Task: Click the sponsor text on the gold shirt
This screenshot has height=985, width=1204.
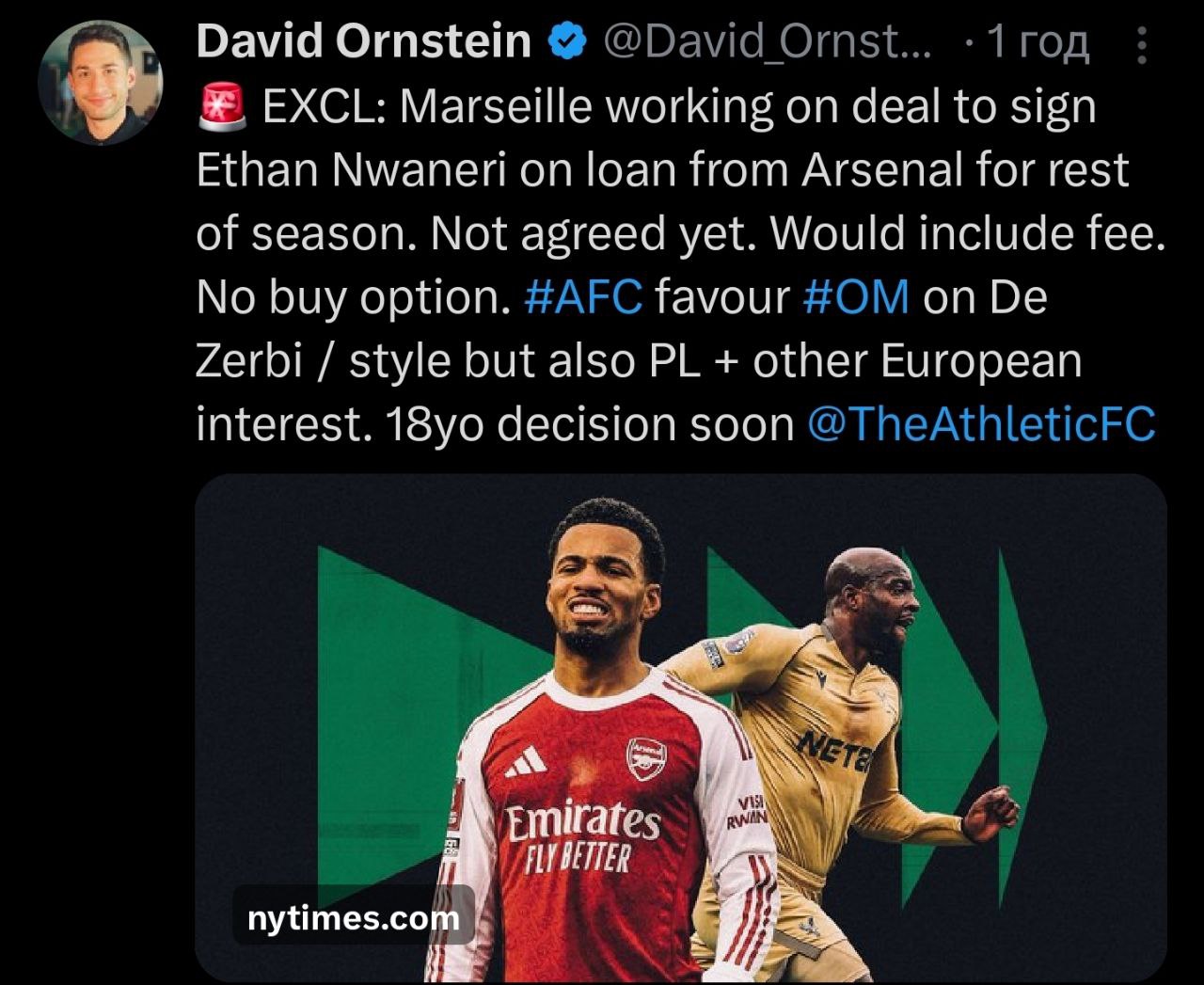Action: [835, 750]
